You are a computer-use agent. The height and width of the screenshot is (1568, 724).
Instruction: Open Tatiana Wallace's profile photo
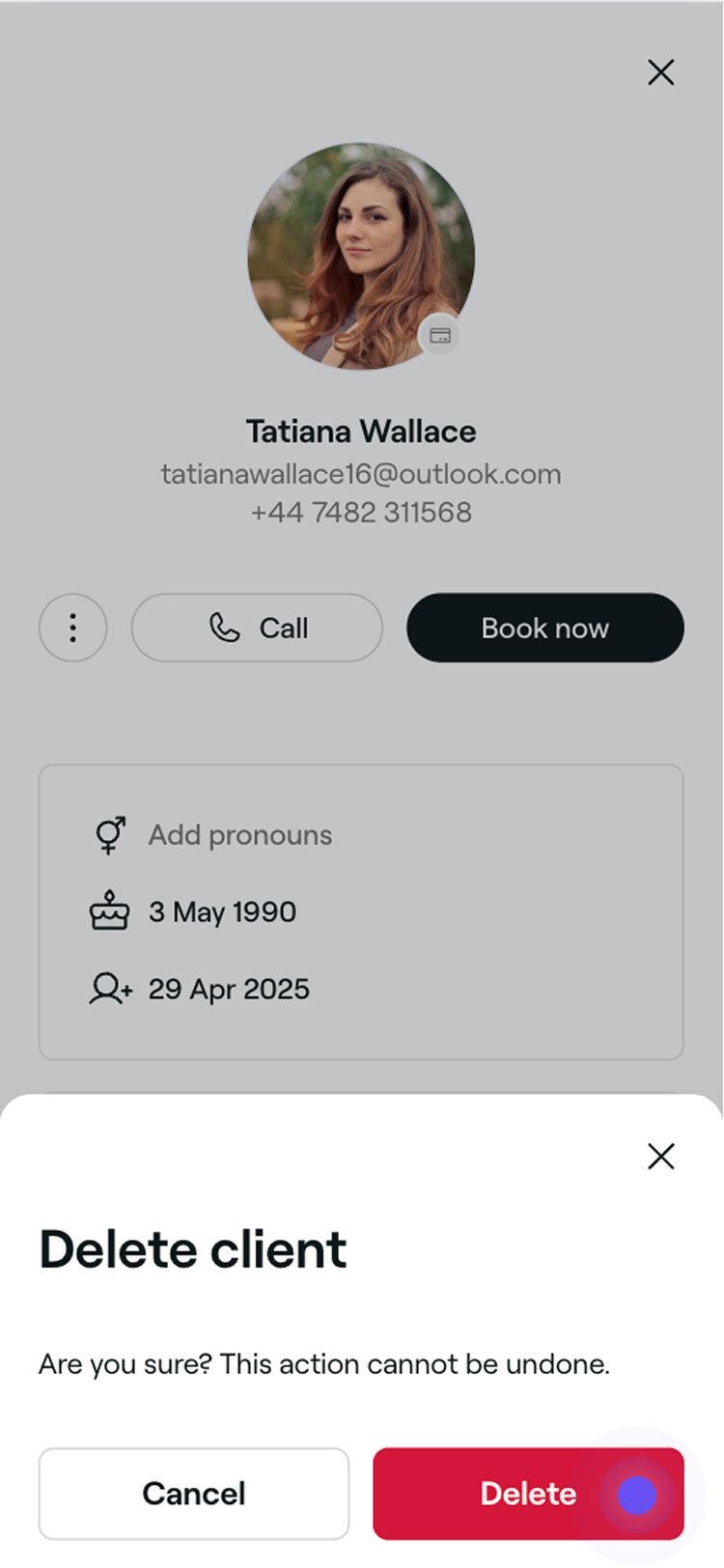(360, 255)
